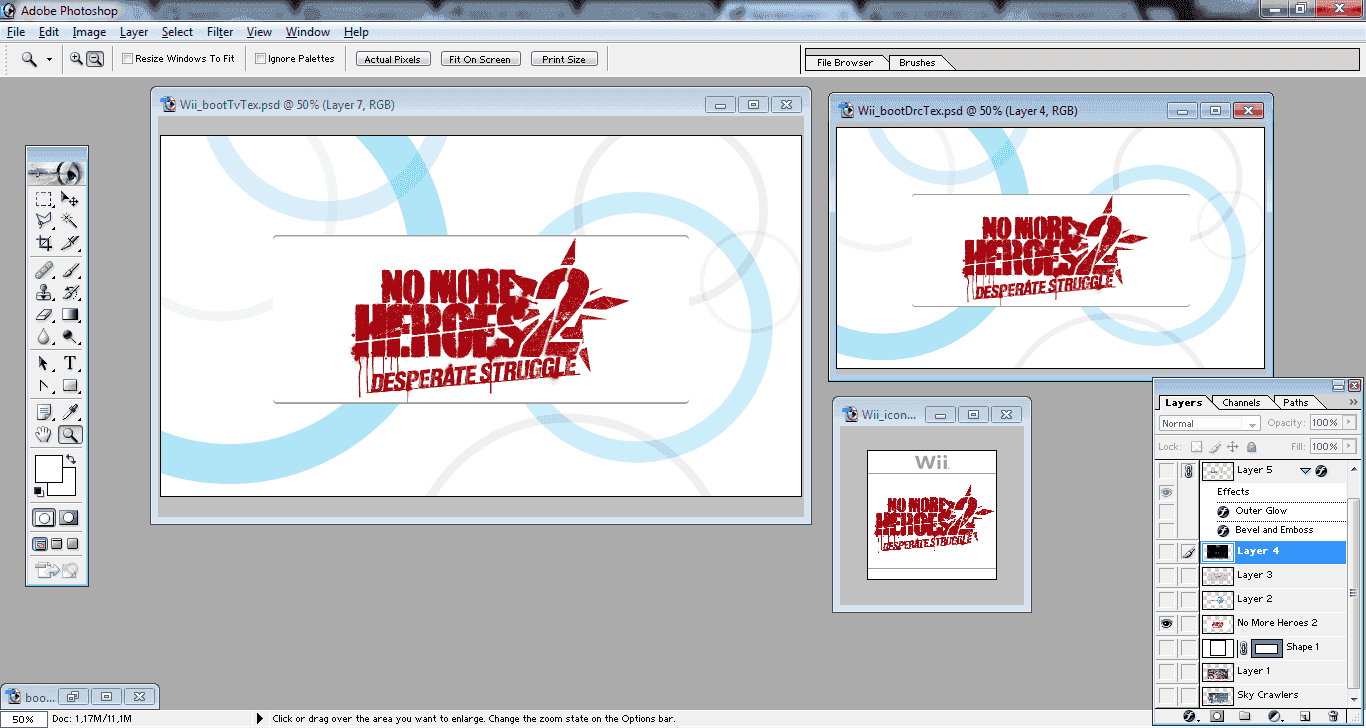This screenshot has width=1366, height=728.
Task: Select the Hand tool
Action: pyautogui.click(x=44, y=434)
